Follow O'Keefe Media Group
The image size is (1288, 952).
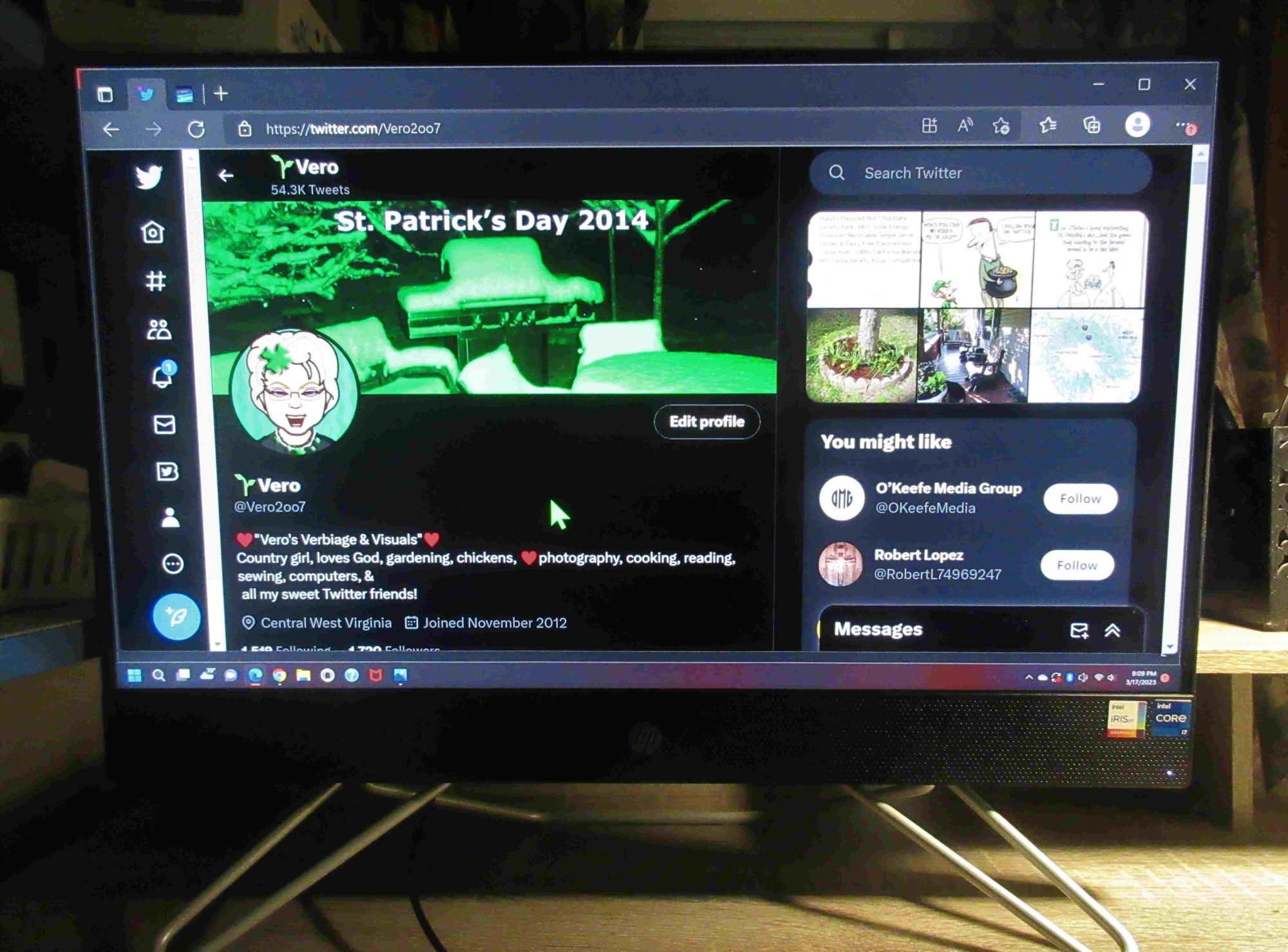[x=1080, y=499]
